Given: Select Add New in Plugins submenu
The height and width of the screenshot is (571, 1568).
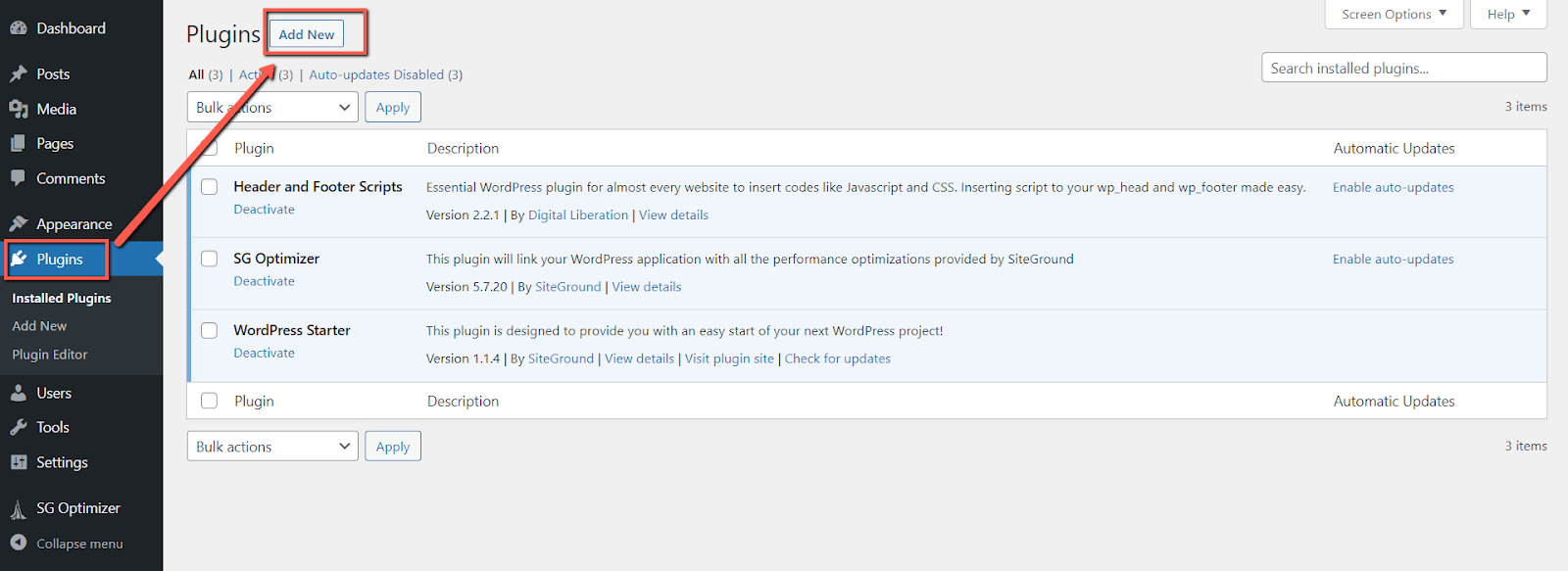Looking at the screenshot, I should coord(39,326).
